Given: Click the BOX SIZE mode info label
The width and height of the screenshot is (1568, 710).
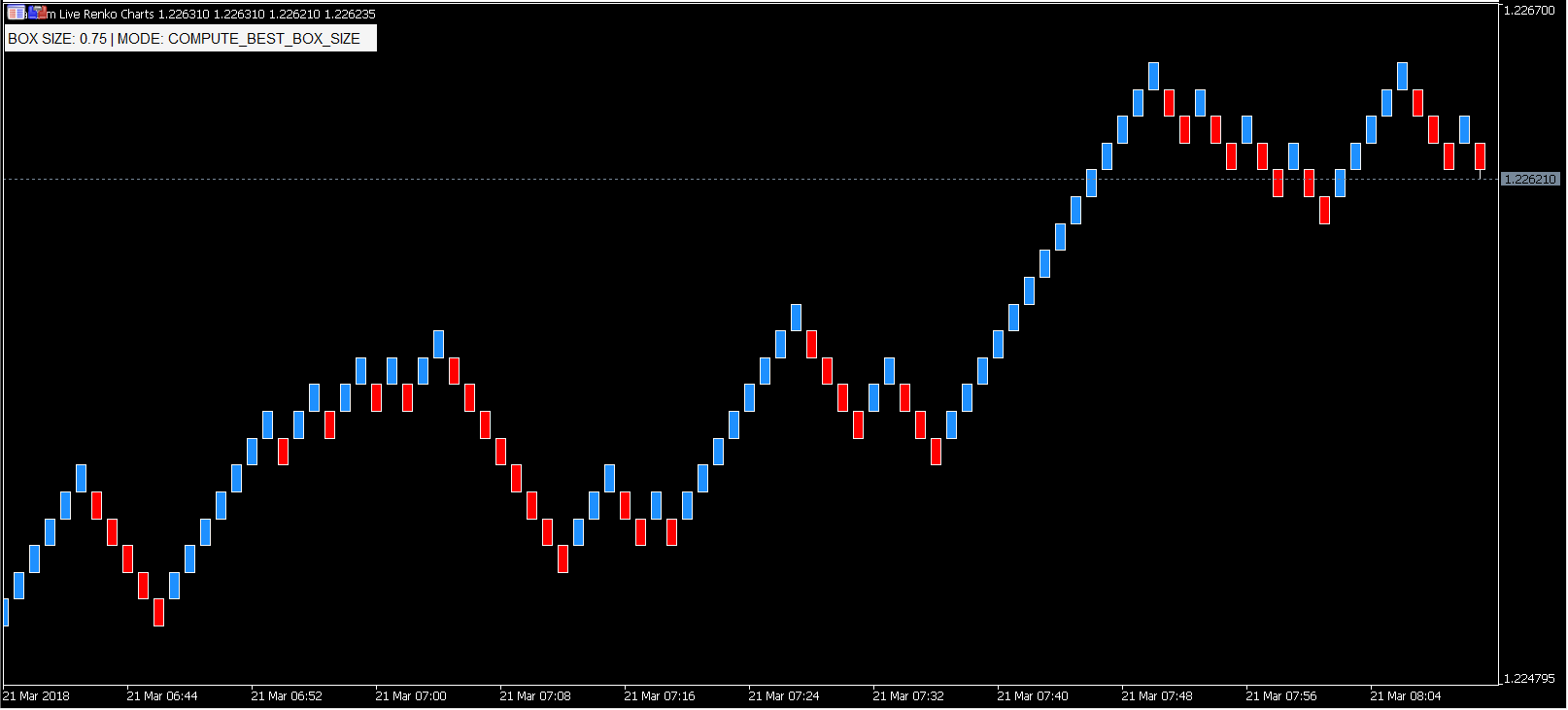Looking at the screenshot, I should tap(185, 39).
